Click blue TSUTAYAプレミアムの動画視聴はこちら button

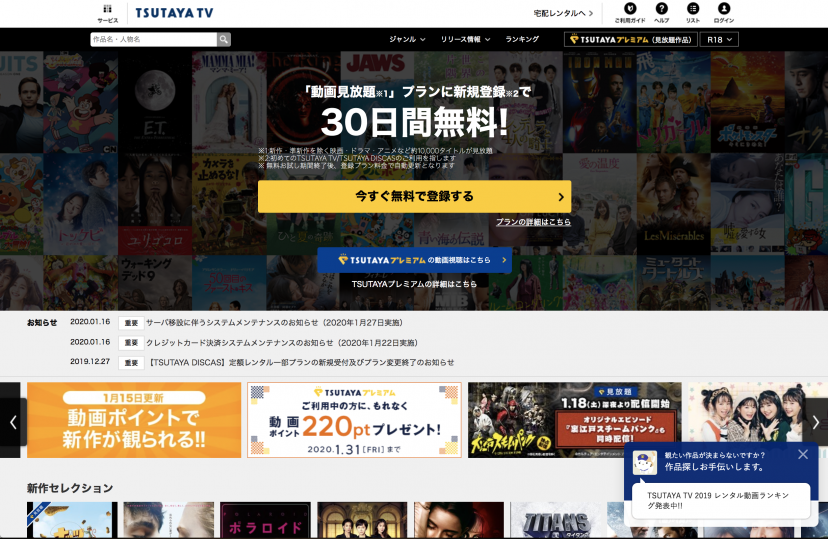click(415, 260)
